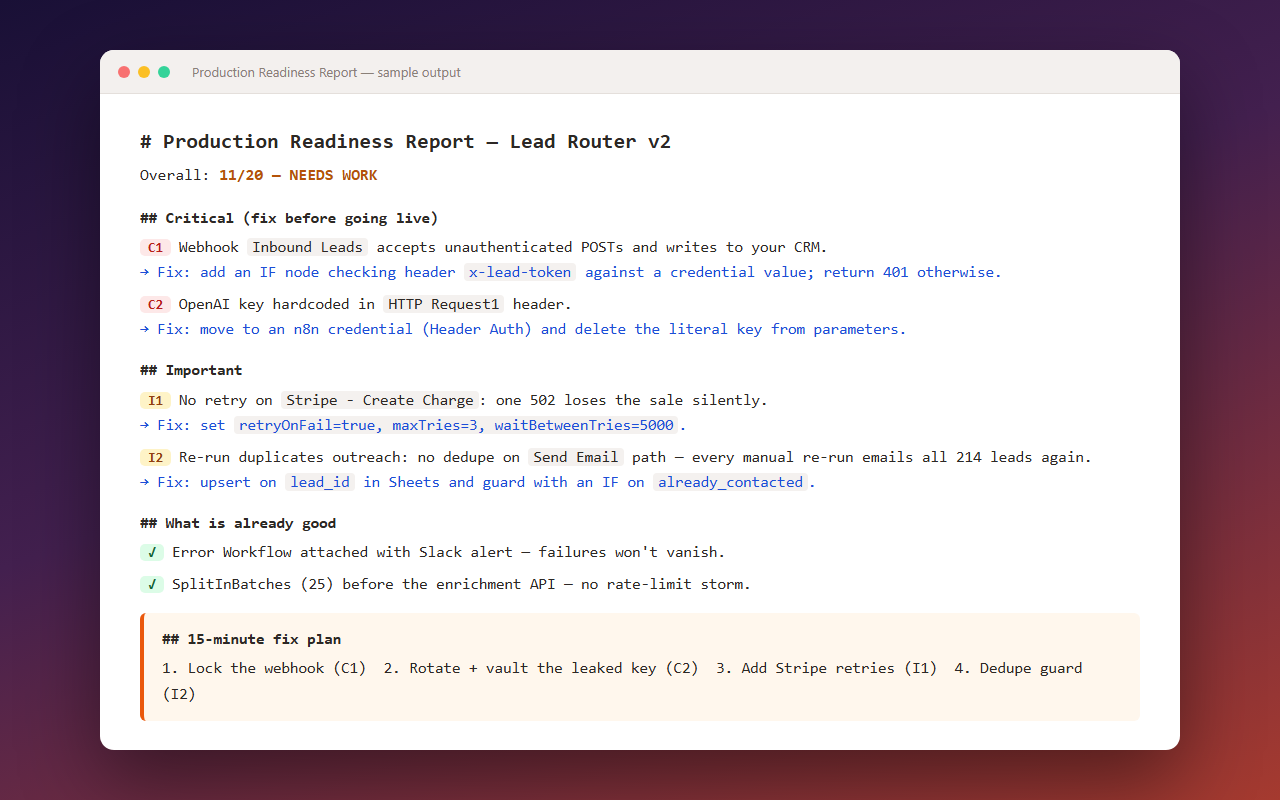Click the 'lead_id' code tag
This screenshot has width=1280, height=800.
tap(320, 482)
